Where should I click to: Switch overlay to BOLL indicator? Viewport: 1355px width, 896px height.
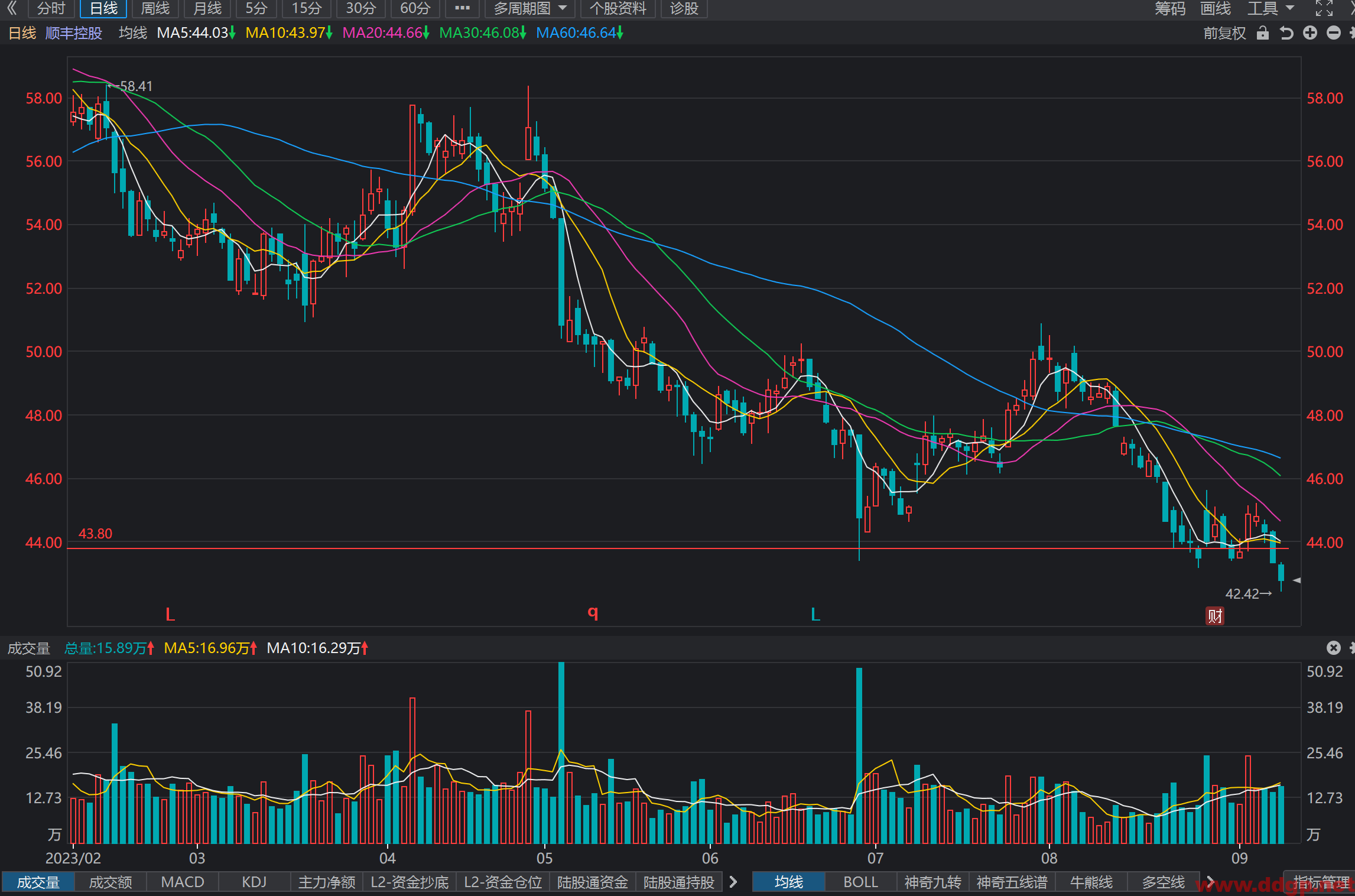coord(860,882)
